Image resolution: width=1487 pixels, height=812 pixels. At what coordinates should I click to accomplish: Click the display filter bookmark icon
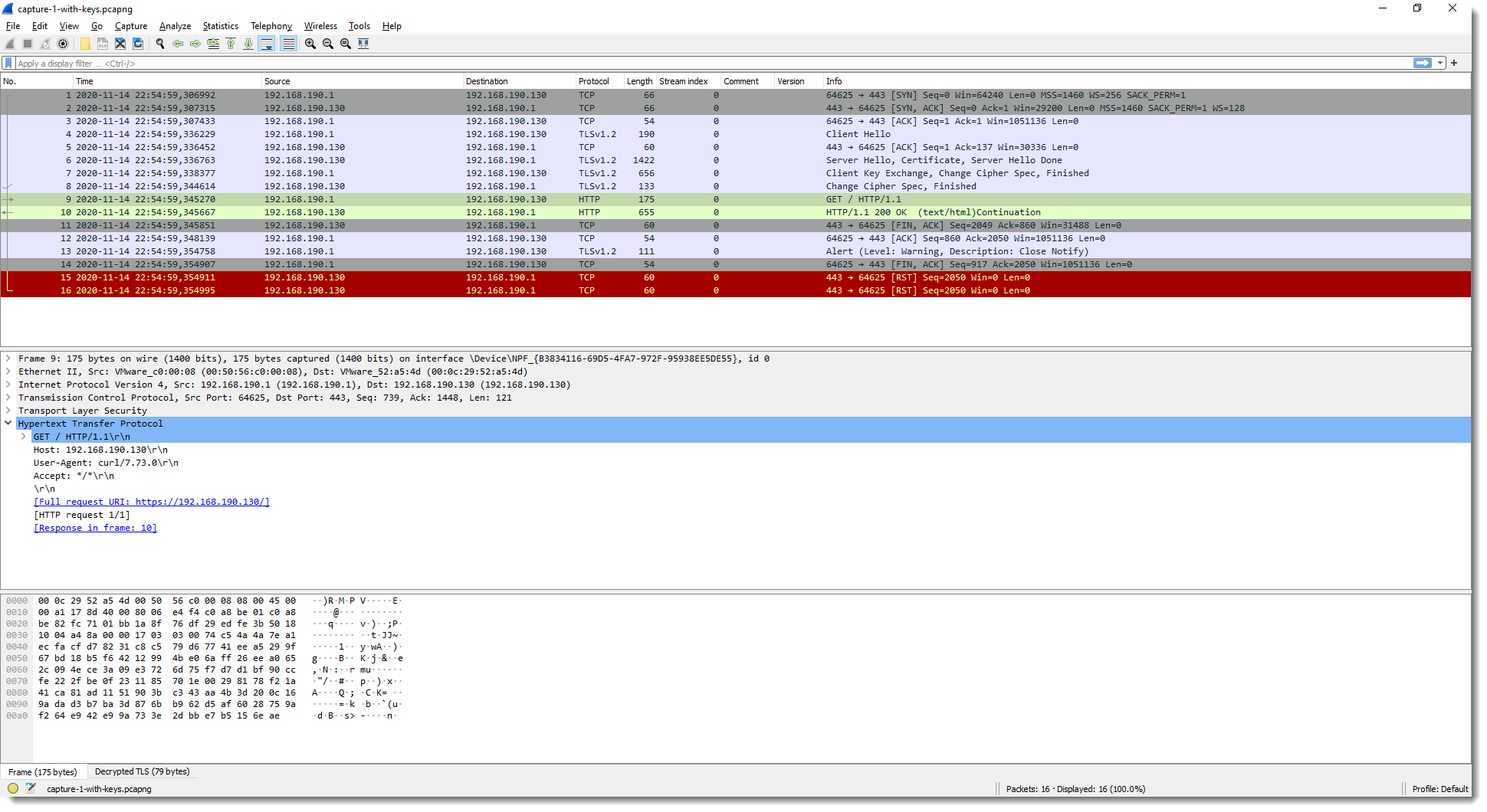pyautogui.click(x=8, y=64)
